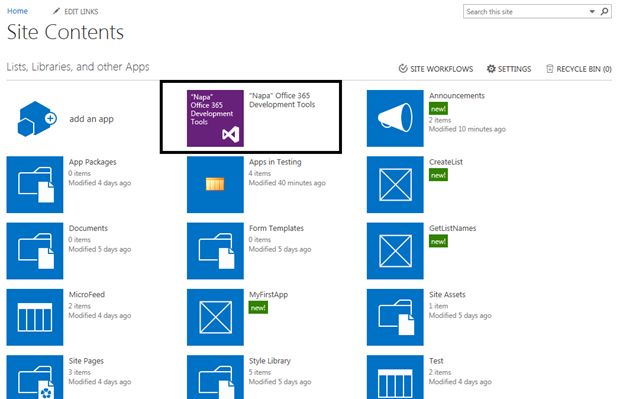Click the add an app label
Image resolution: width=623 pixels, height=399 pixels.
pos(91,119)
